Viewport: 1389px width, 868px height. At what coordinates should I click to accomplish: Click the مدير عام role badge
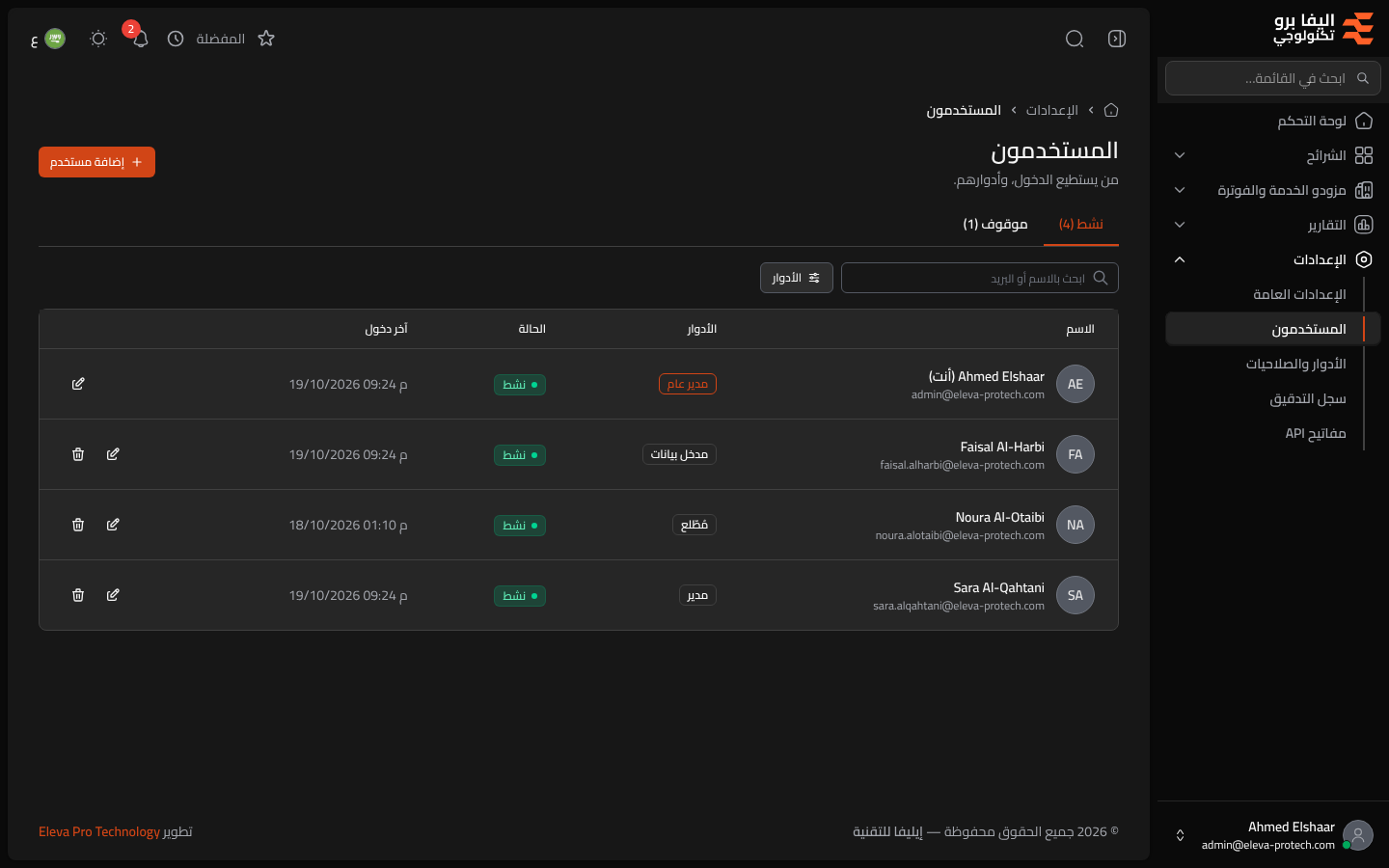click(x=688, y=384)
